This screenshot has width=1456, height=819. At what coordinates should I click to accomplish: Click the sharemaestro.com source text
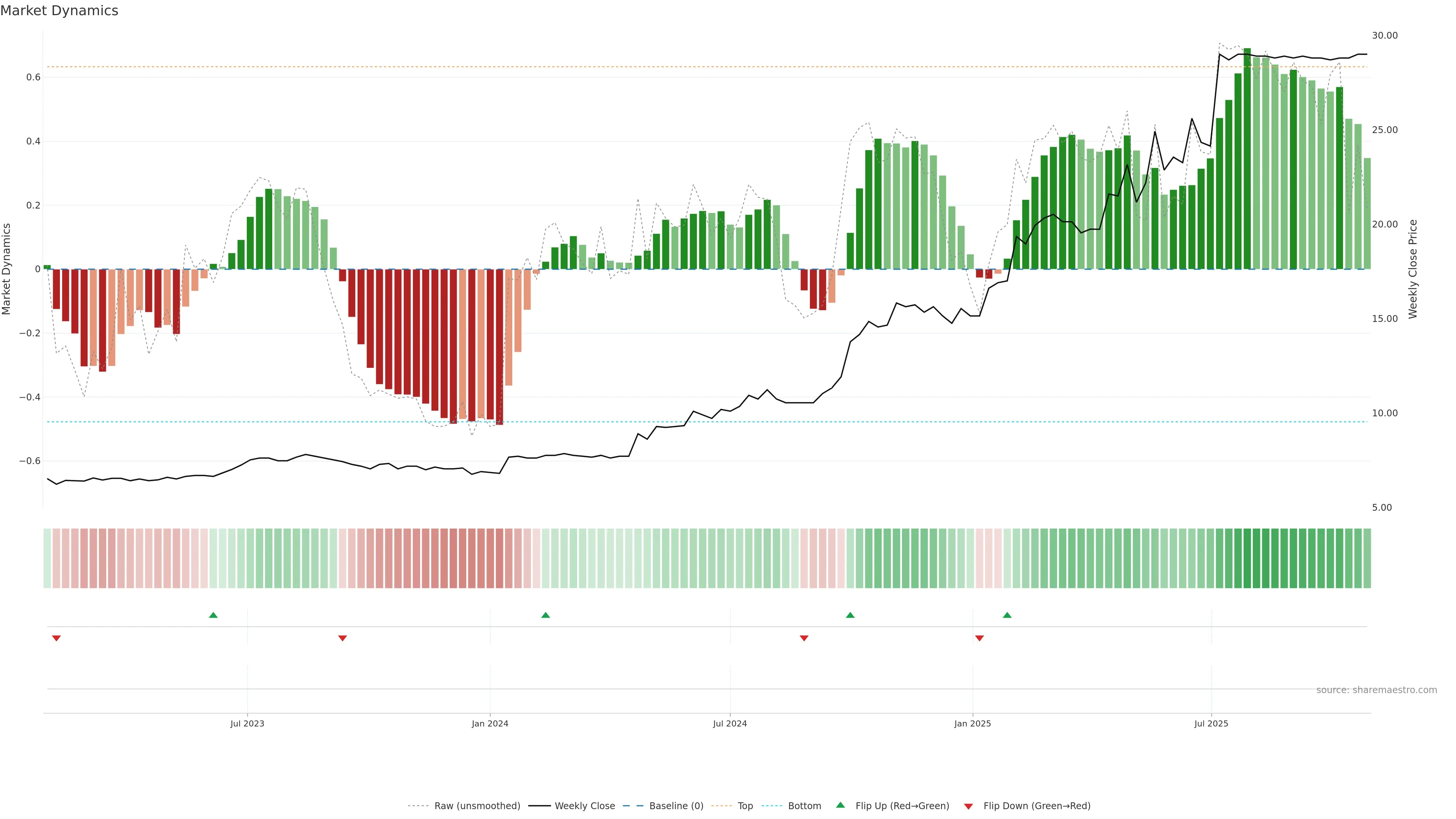(x=1376, y=690)
